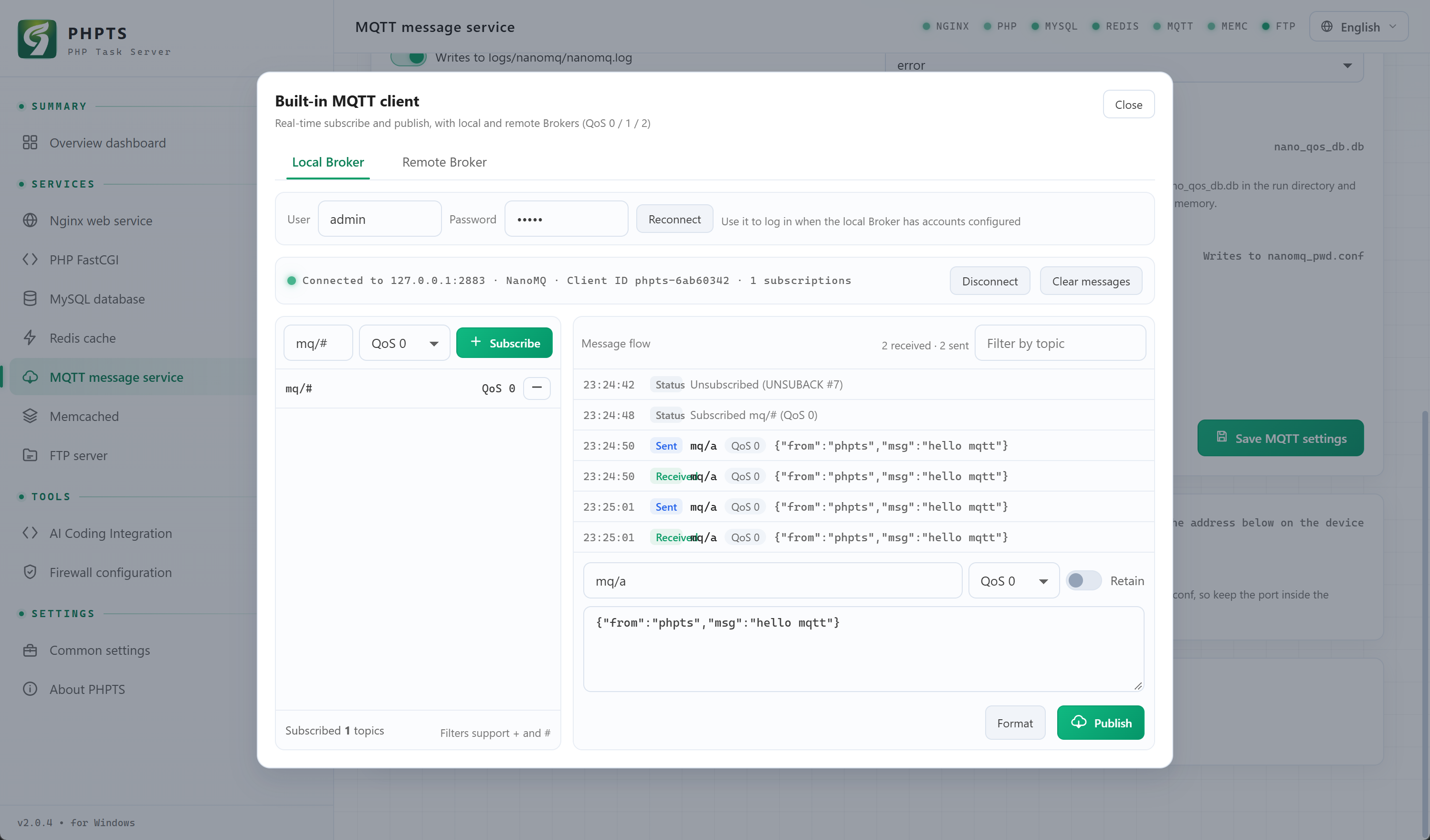Click the 23:24:50 Received message row
This screenshot has width=1430, height=840.
[863, 476]
